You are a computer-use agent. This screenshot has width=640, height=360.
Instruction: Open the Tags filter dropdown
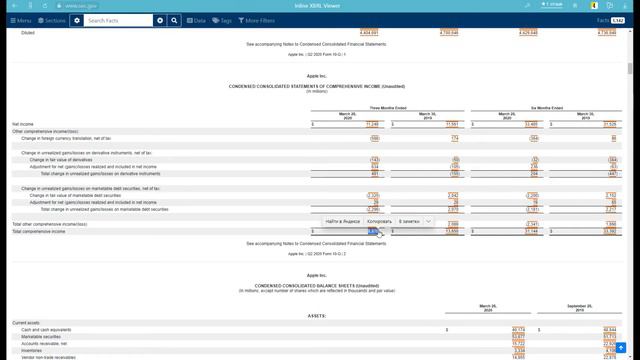point(222,20)
